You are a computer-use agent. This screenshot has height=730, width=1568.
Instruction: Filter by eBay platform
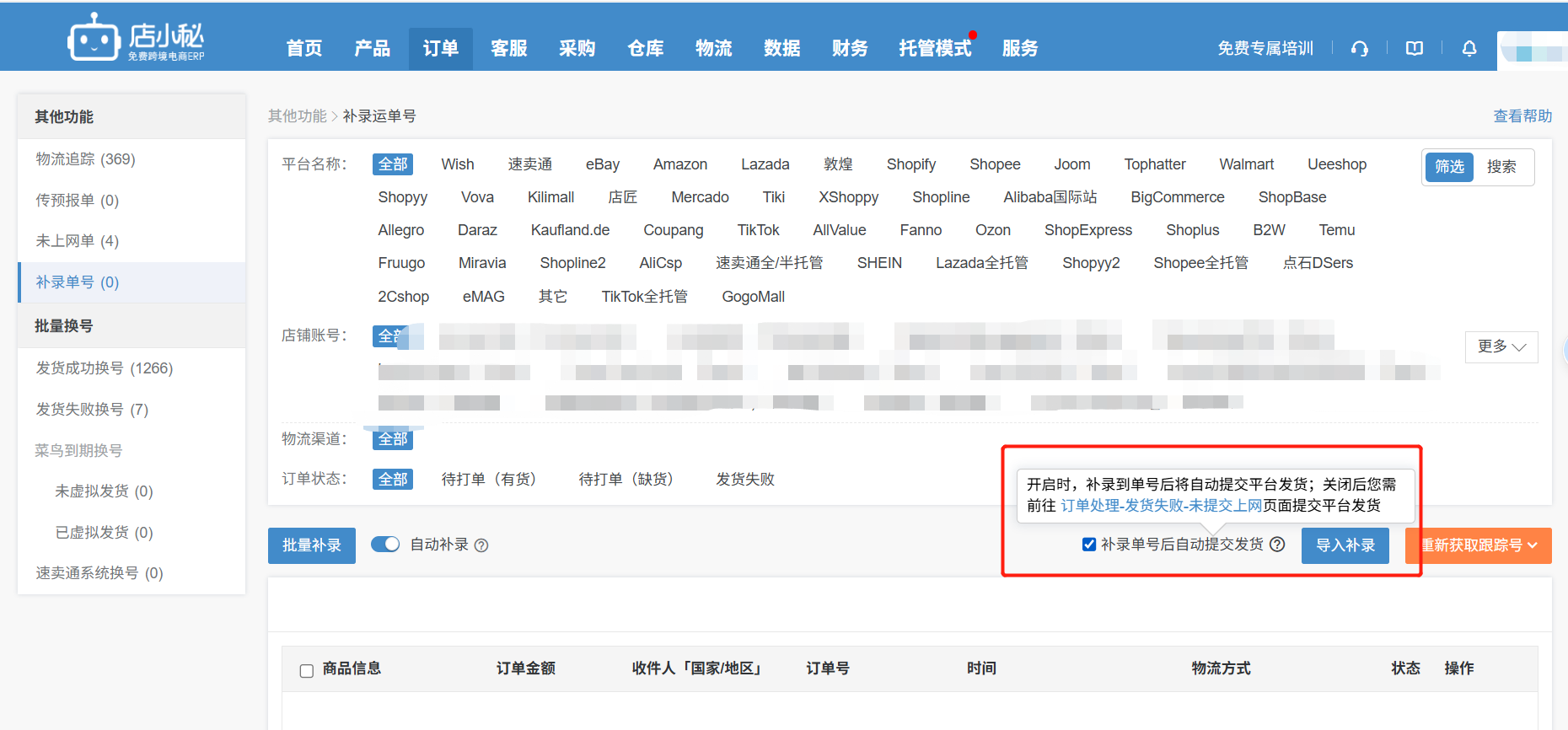coord(603,164)
